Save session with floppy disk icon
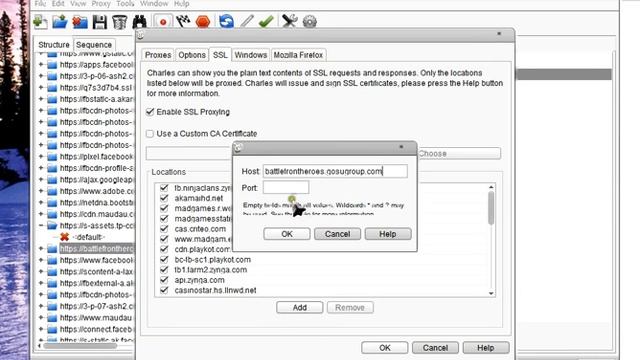 point(100,21)
